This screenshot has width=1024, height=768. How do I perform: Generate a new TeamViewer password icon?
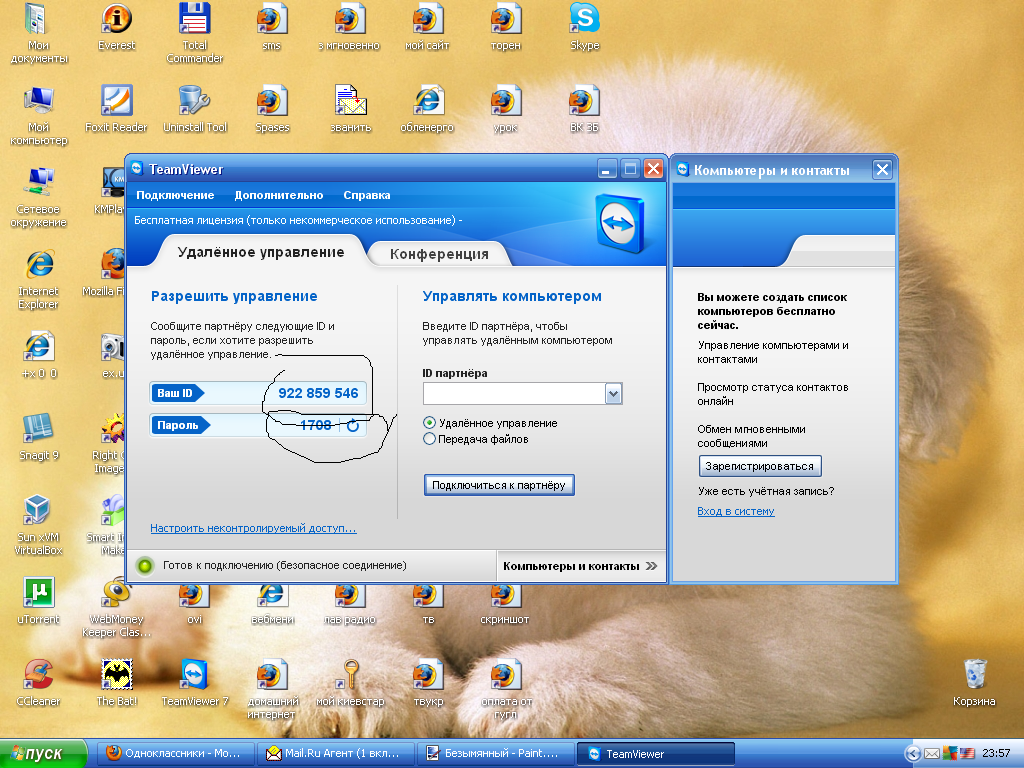(353, 426)
